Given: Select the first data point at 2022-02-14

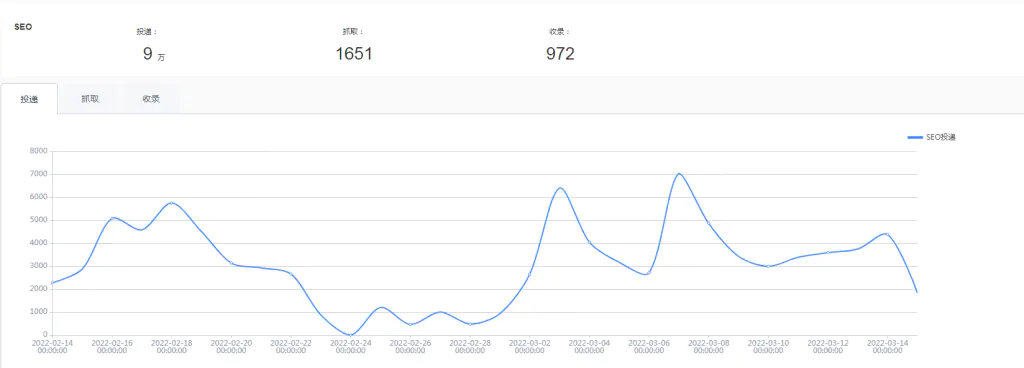Looking at the screenshot, I should click(52, 283).
